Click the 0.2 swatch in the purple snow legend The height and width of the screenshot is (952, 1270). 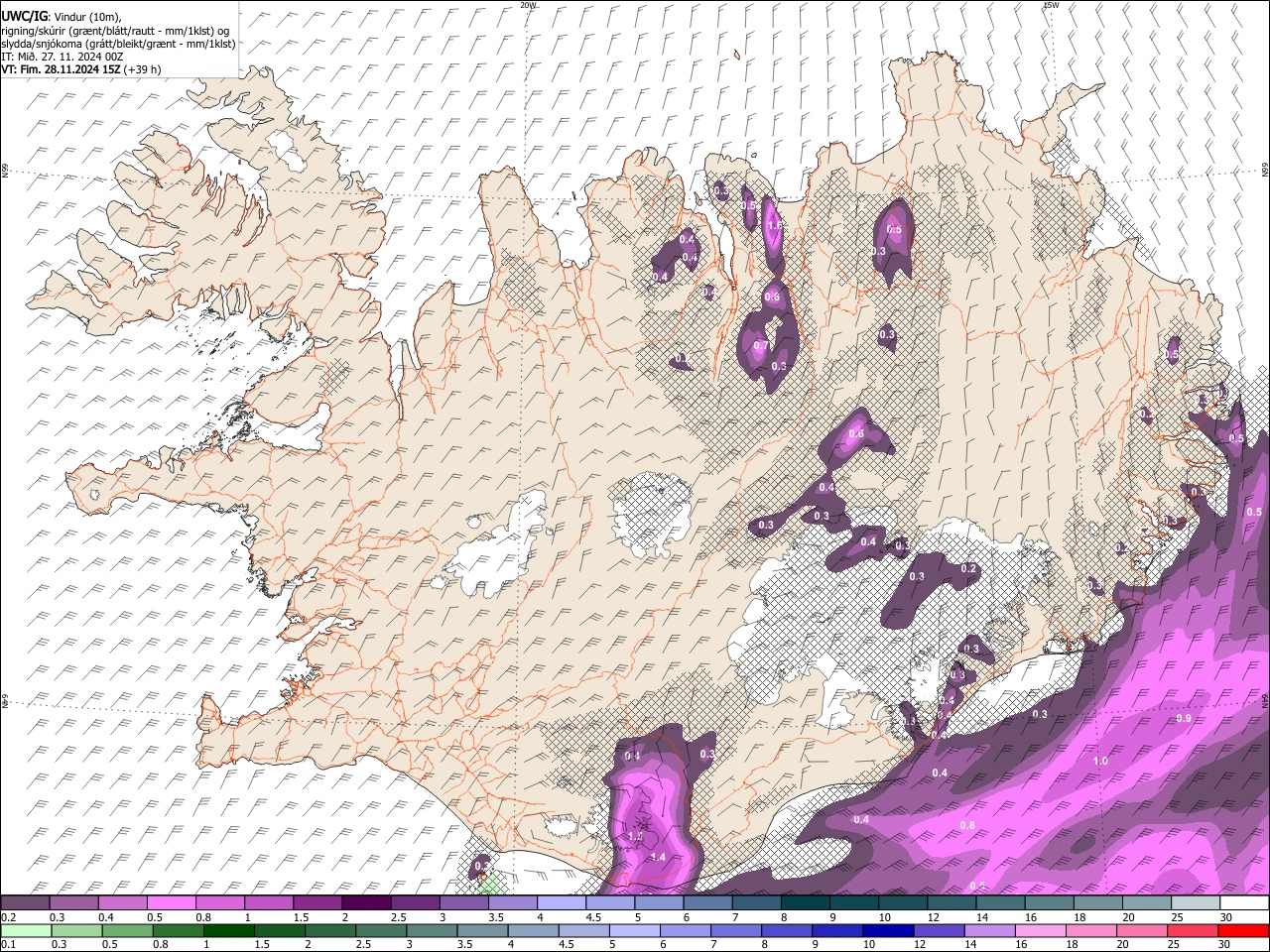pyautogui.click(x=25, y=902)
